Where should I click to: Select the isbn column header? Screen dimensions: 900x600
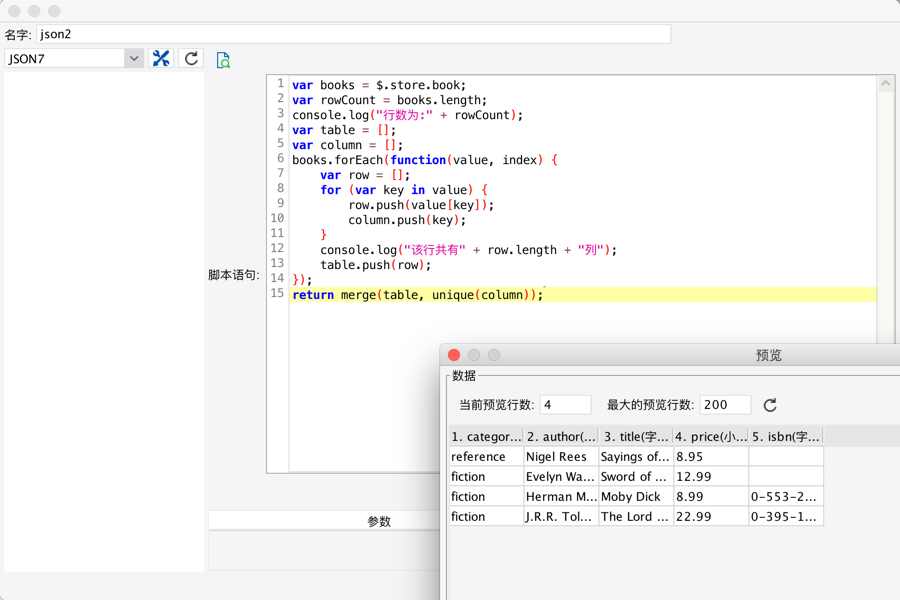click(x=786, y=436)
